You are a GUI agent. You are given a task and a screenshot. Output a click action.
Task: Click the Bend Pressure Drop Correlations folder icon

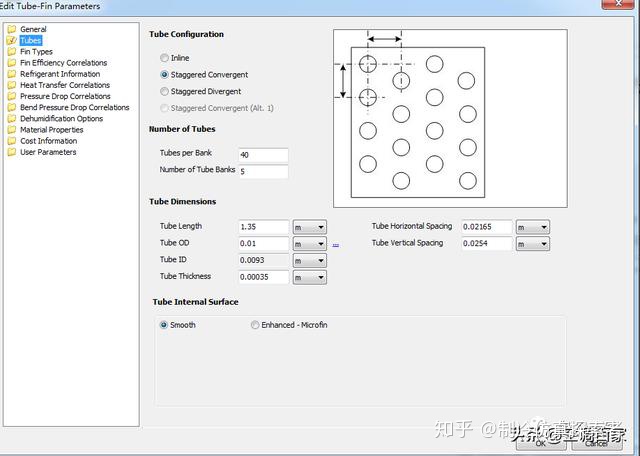pyautogui.click(x=12, y=107)
